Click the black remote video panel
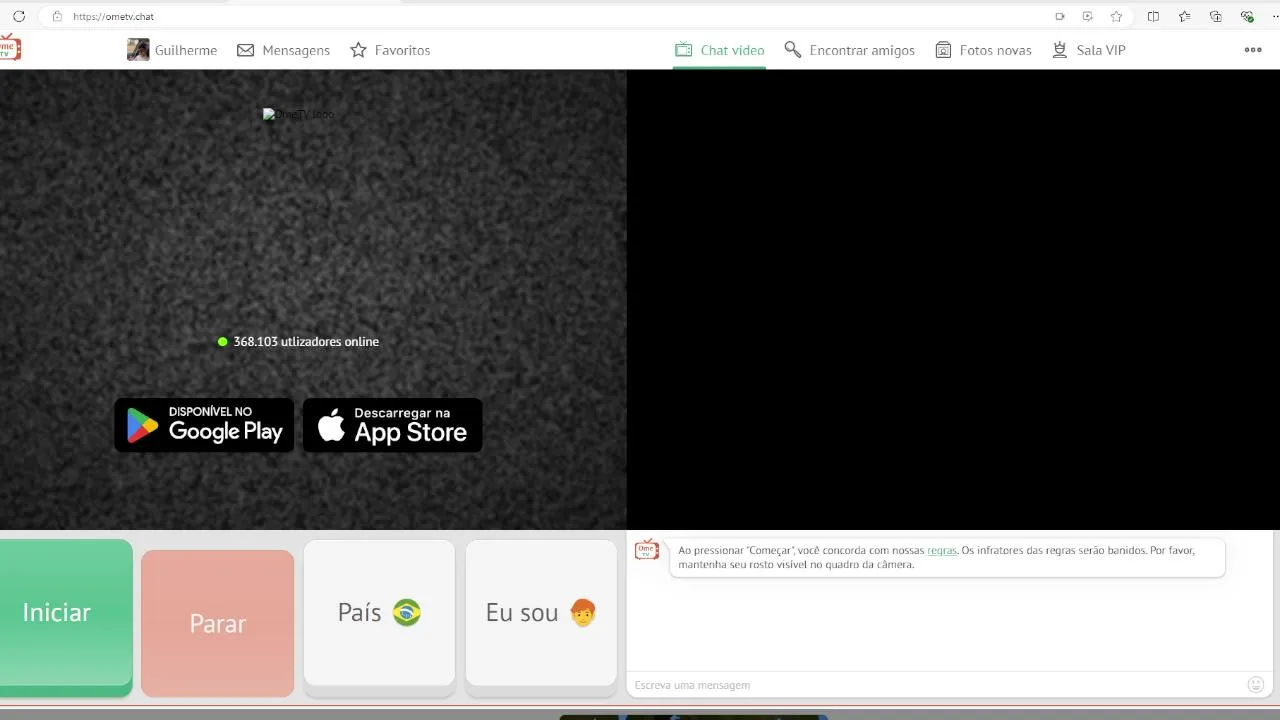The image size is (1280, 720). (x=953, y=300)
